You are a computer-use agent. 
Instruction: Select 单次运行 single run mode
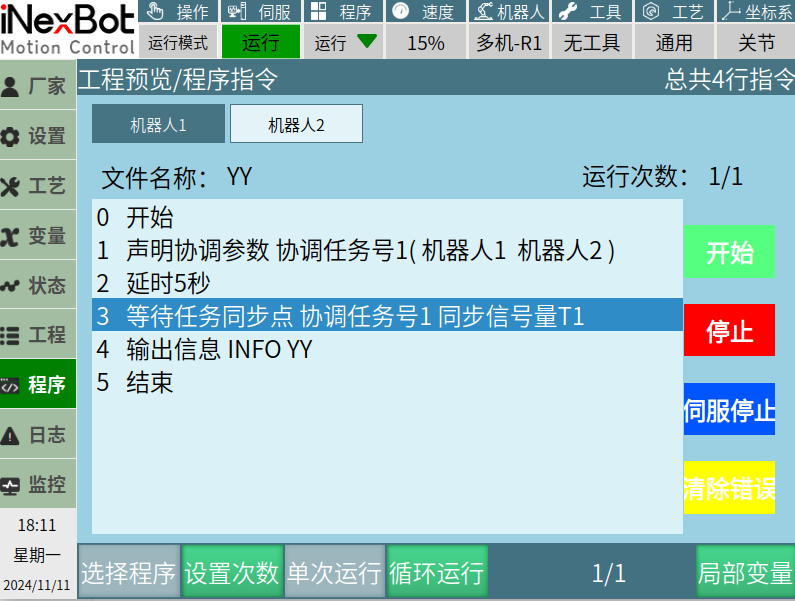[x=334, y=573]
